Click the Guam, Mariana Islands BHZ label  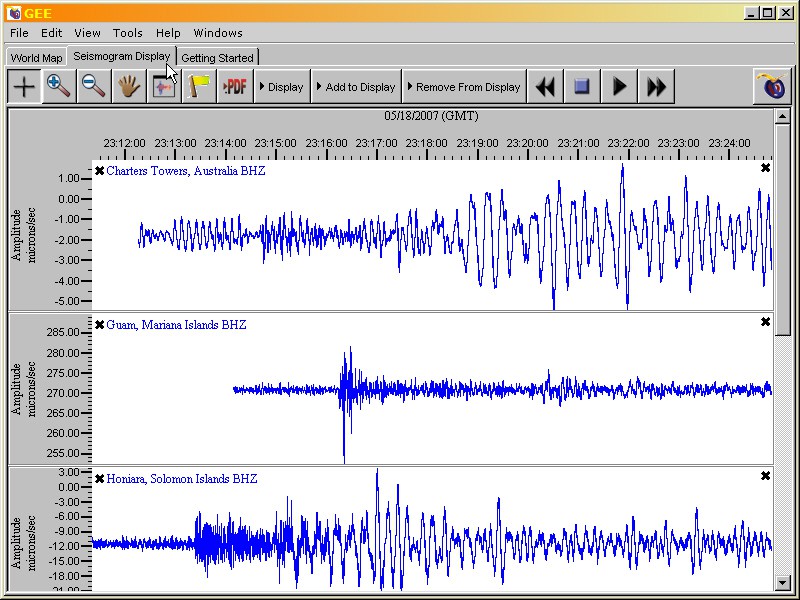(177, 325)
